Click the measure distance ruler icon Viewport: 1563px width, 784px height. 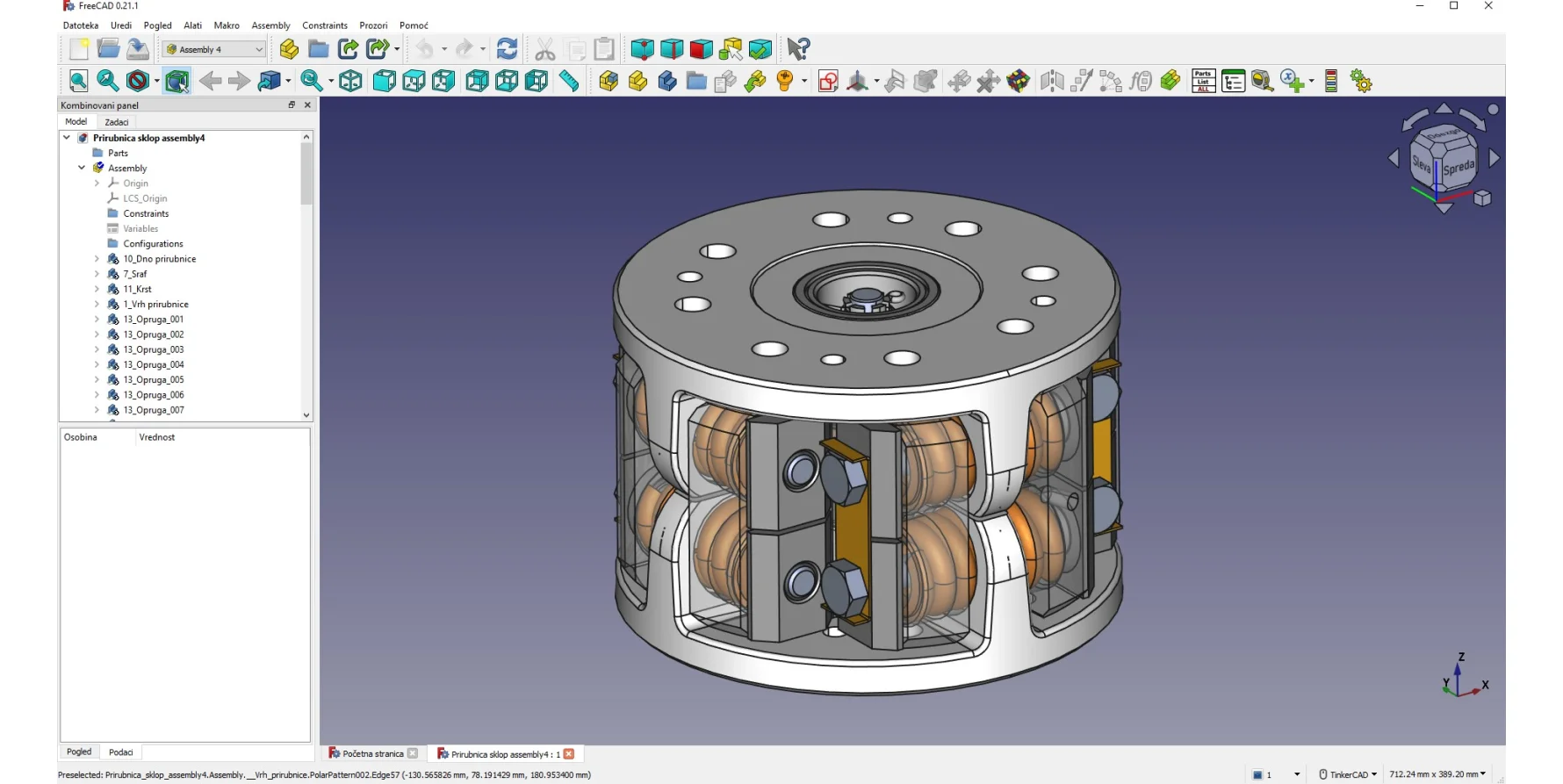[x=569, y=82]
